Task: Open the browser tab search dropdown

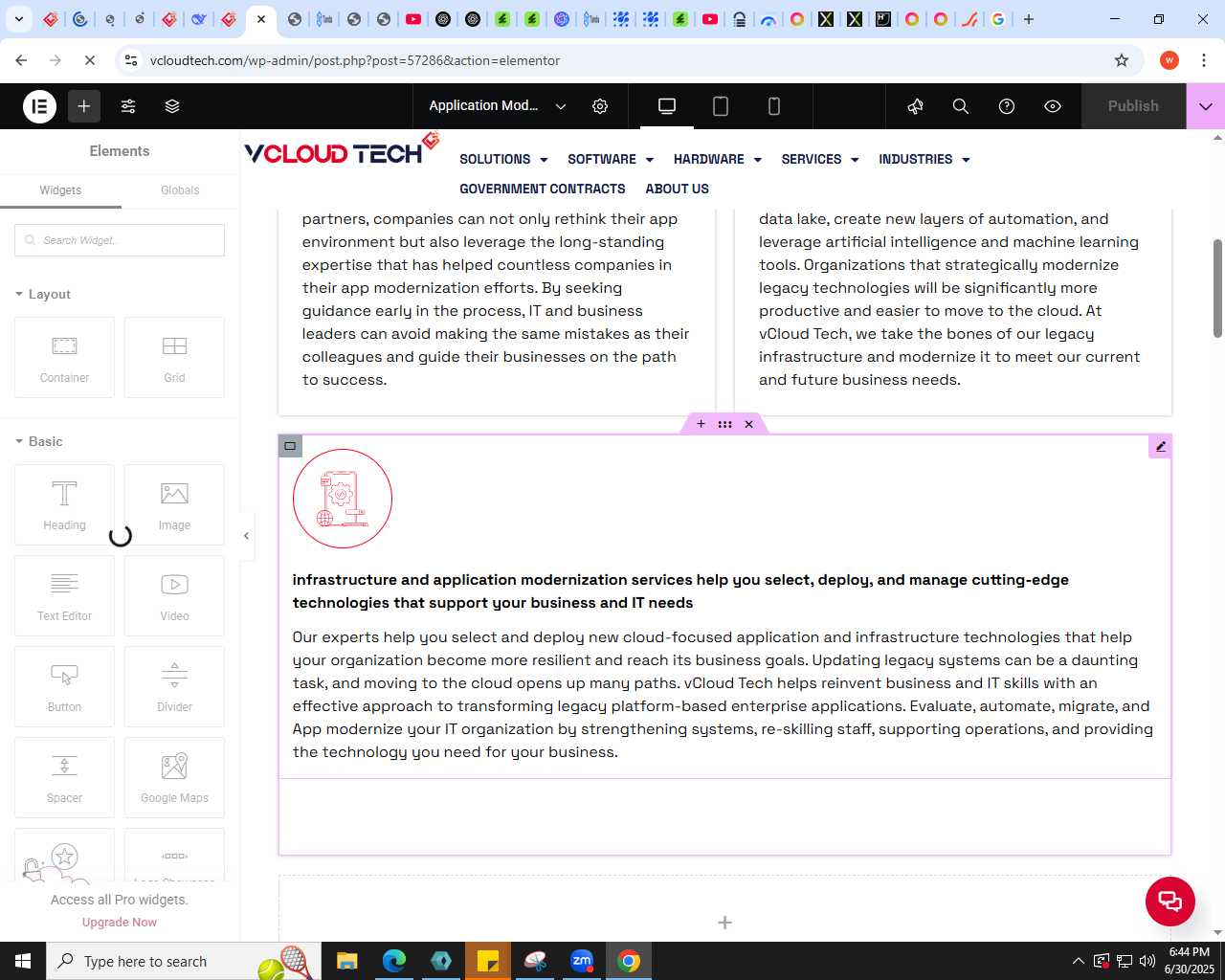Action: coord(19,19)
